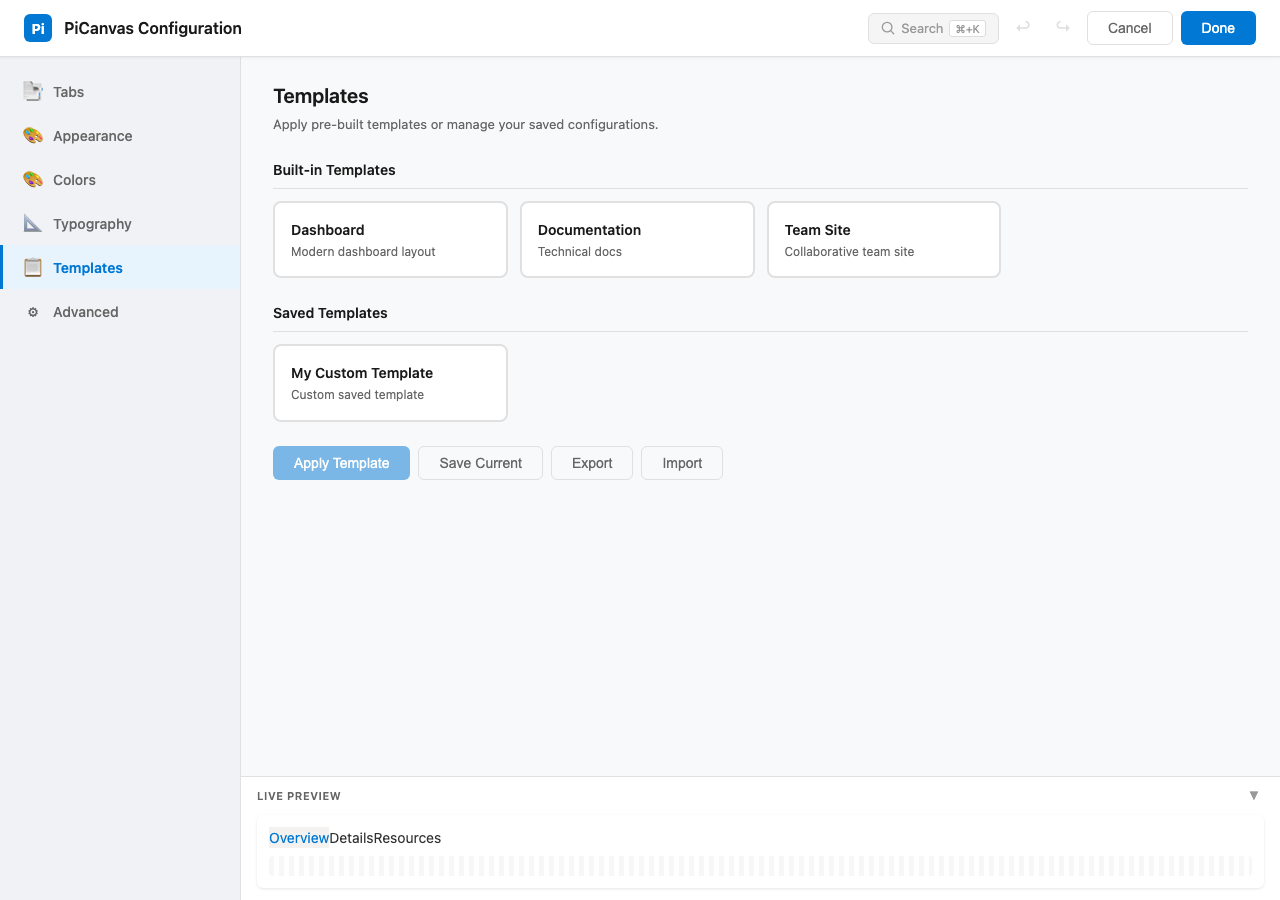Click the ⌘+K shortcut badge
Screen dimensions: 1280x900
pos(968,29)
